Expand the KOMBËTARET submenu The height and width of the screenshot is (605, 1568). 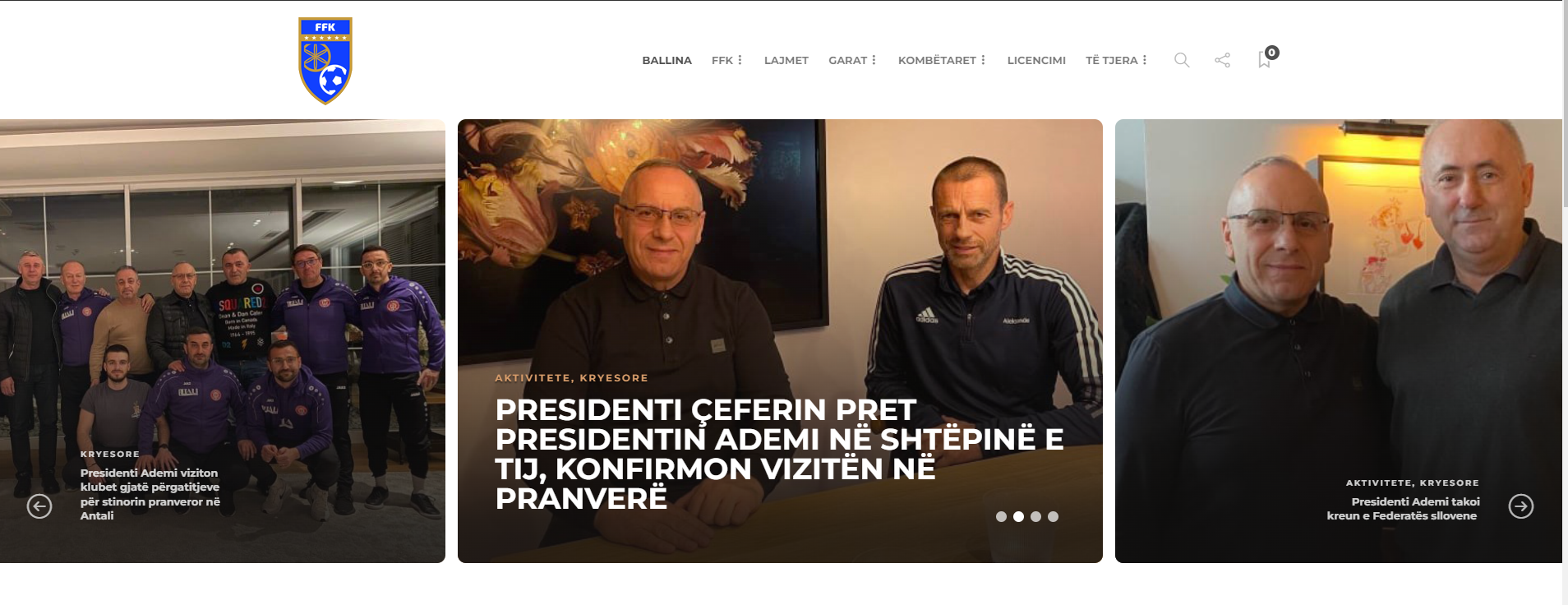(x=983, y=60)
